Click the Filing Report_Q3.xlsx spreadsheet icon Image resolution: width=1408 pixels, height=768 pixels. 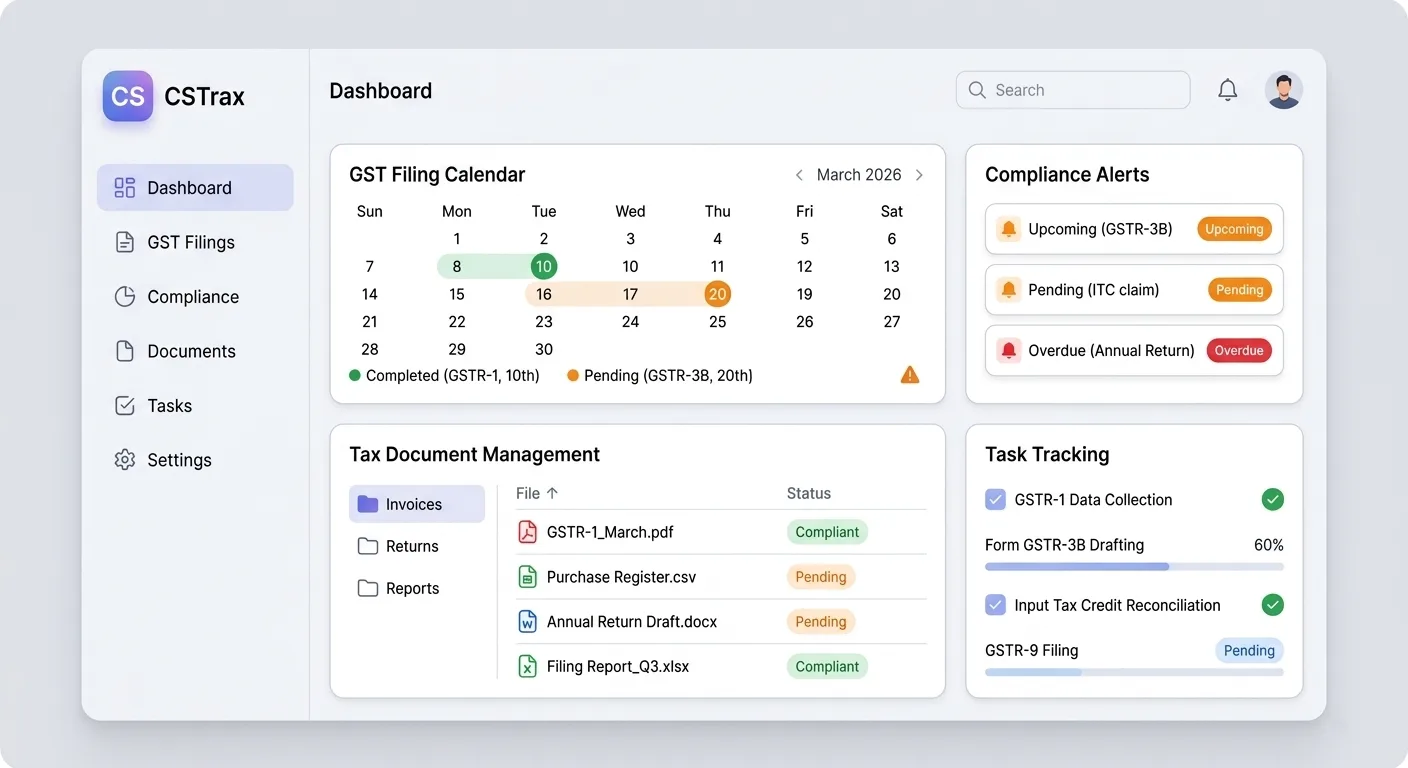point(527,666)
